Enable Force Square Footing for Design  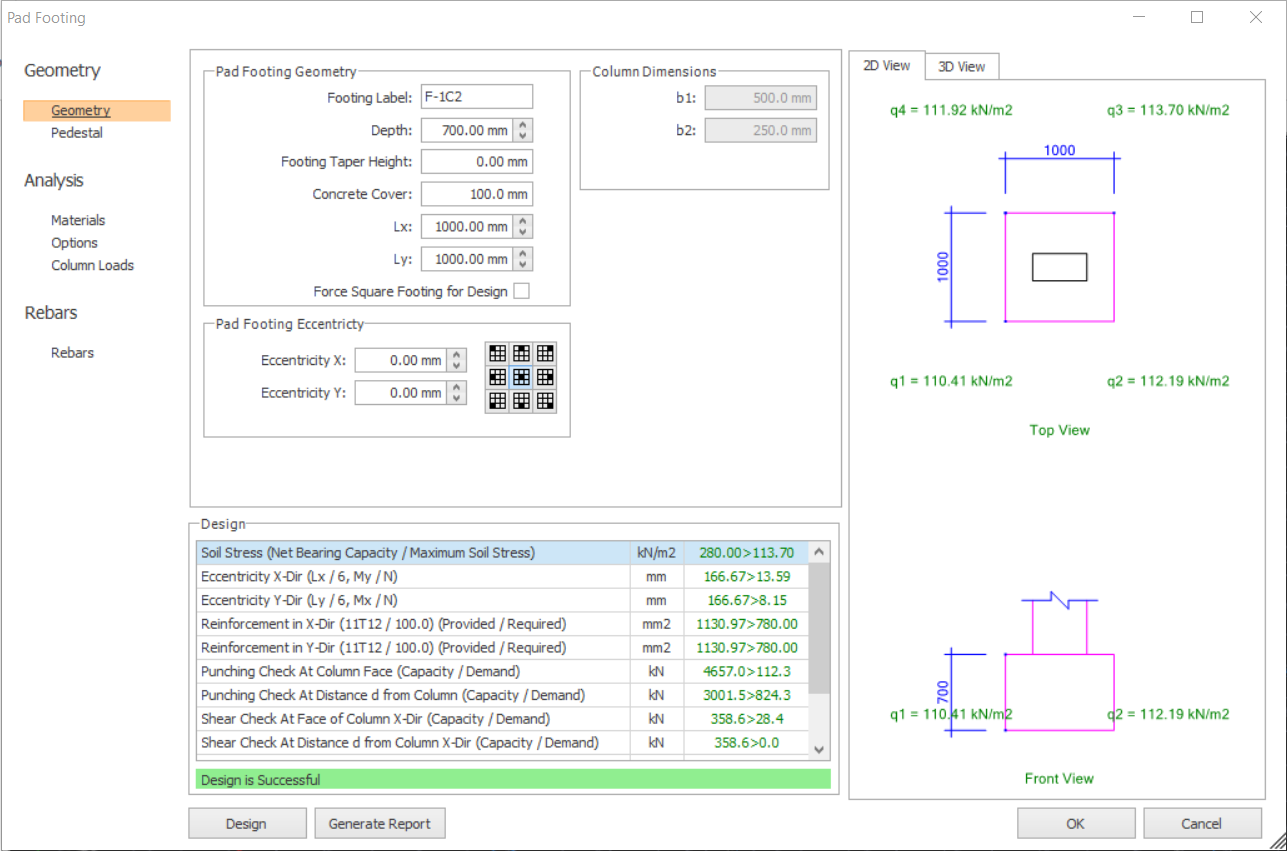tap(521, 292)
